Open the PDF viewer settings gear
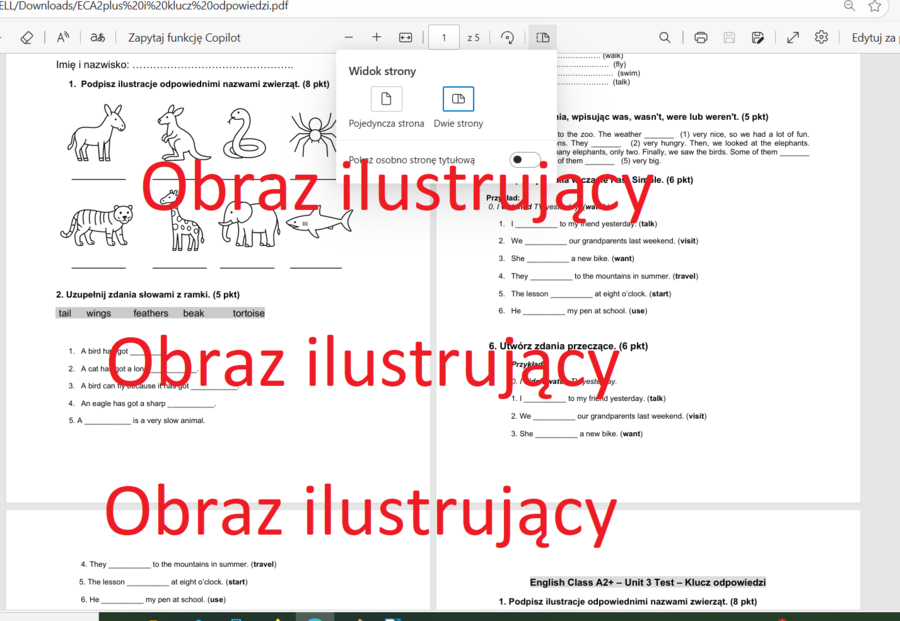 (x=821, y=37)
